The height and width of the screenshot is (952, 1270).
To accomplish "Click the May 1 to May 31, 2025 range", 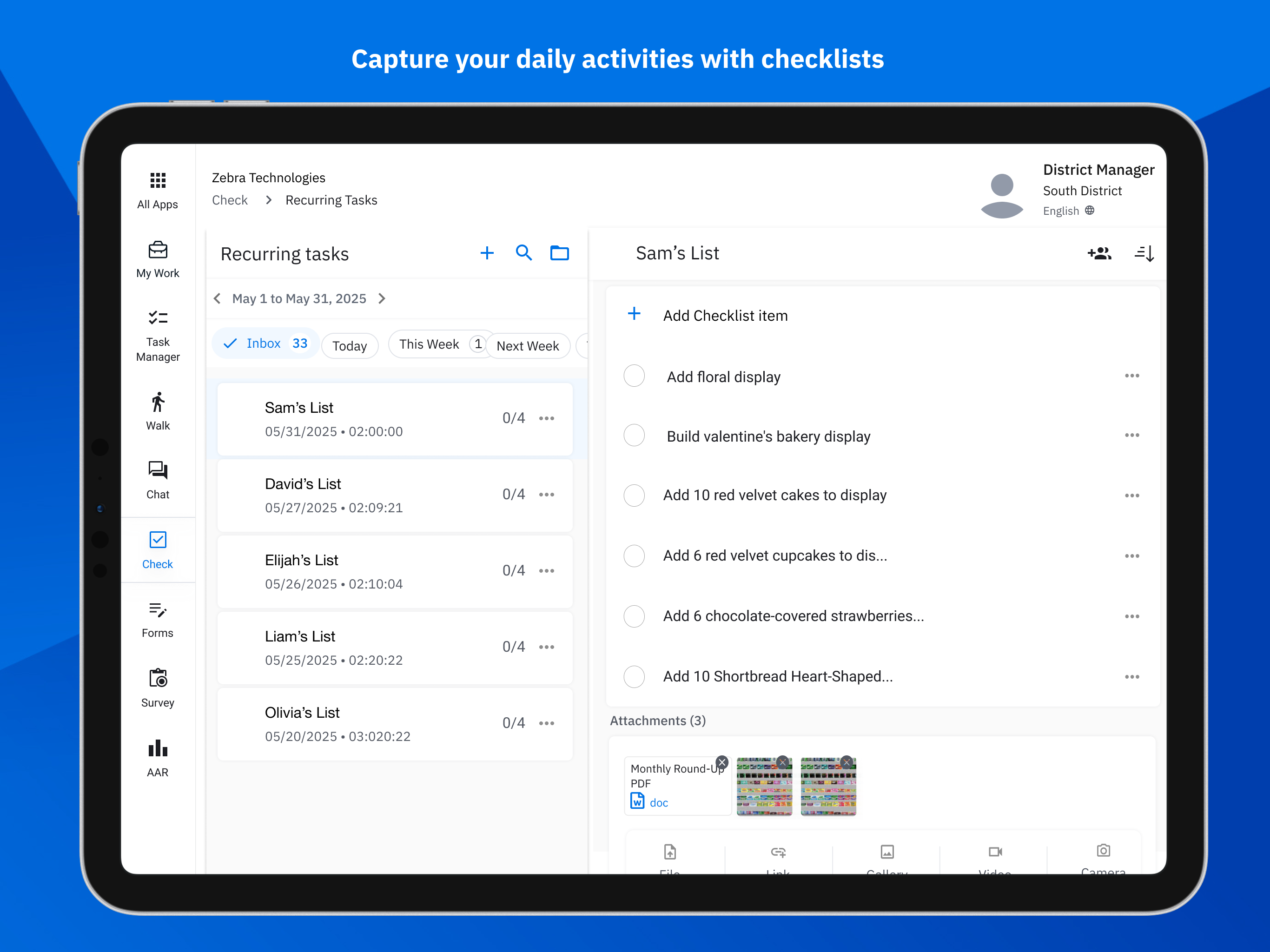I will tap(299, 298).
